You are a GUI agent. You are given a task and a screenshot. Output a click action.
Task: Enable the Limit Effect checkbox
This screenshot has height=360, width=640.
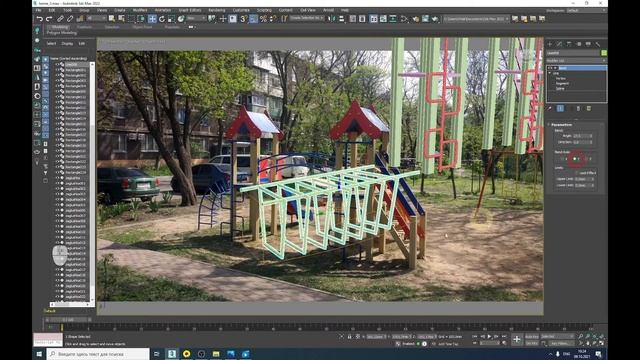pyautogui.click(x=577, y=173)
